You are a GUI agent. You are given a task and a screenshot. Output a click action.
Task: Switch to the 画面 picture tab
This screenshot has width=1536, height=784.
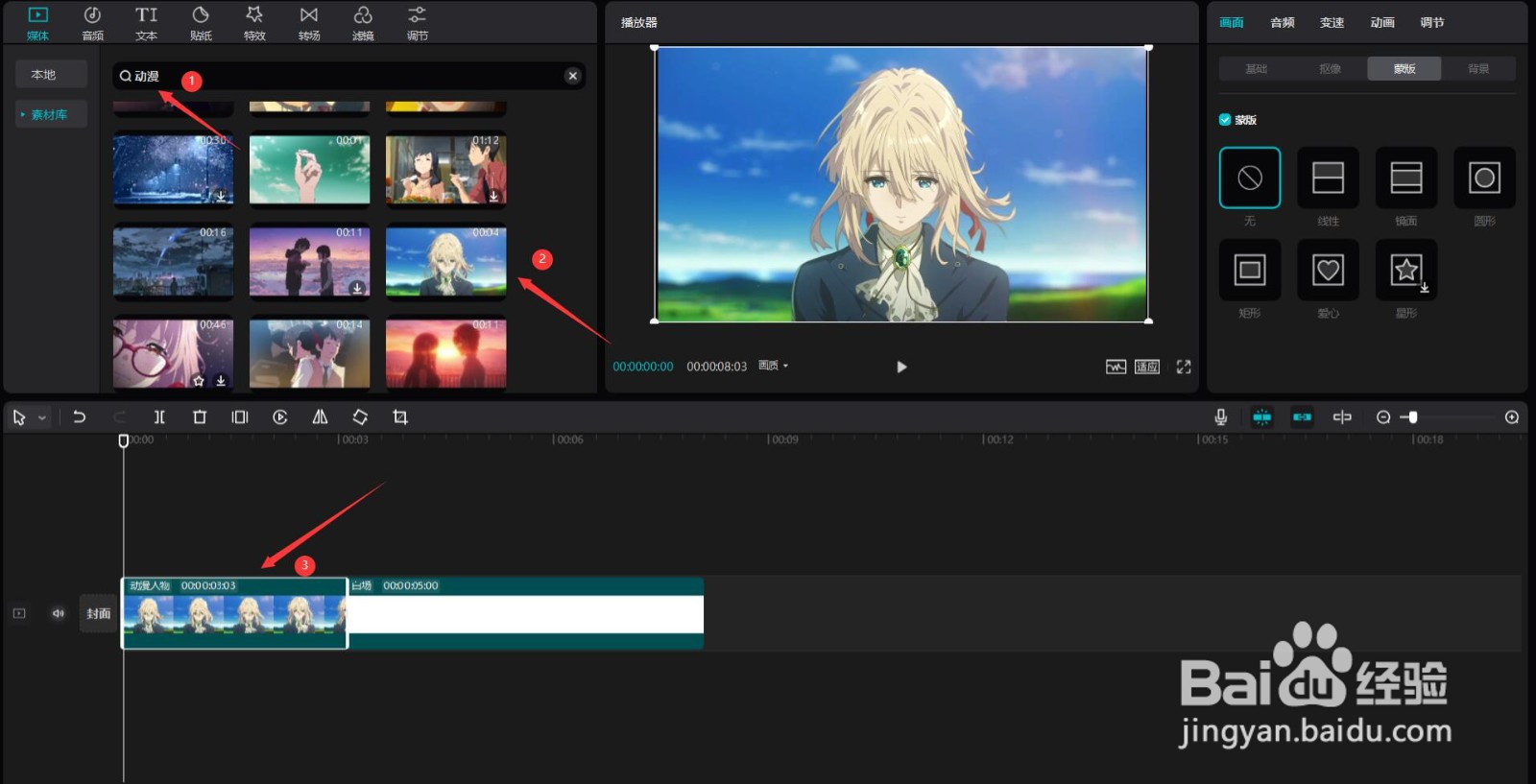pos(1232,22)
